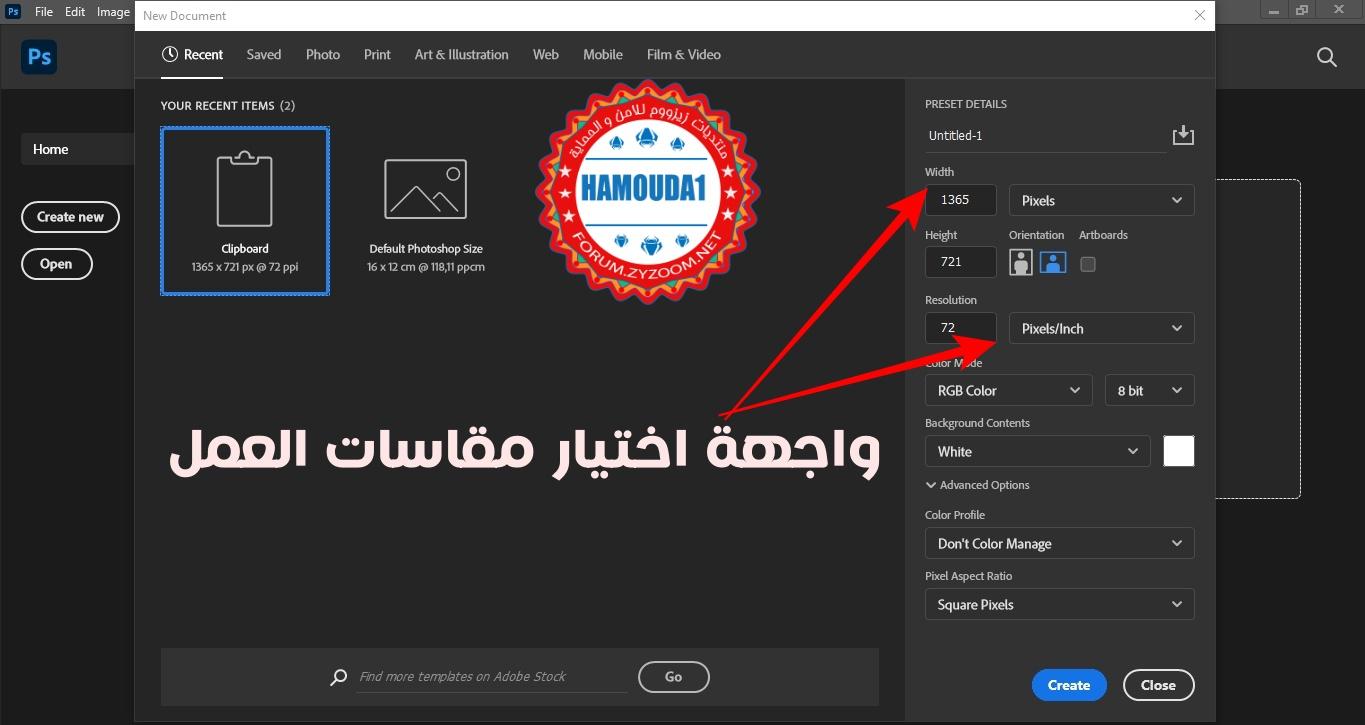This screenshot has width=1365, height=725.
Task: Collapse the Advanced Options section
Action: [x=977, y=485]
